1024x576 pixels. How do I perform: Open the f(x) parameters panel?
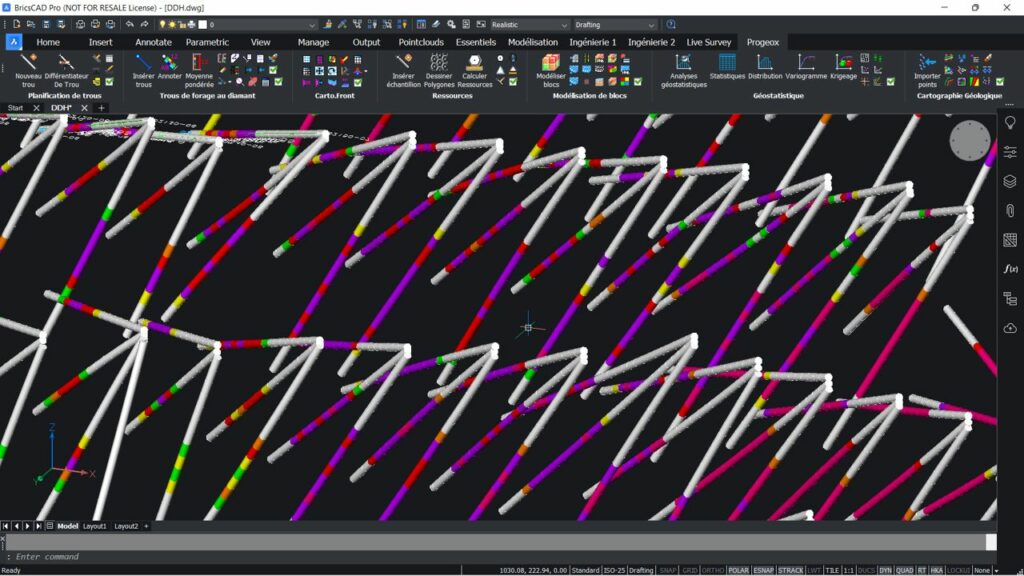[x=1010, y=268]
